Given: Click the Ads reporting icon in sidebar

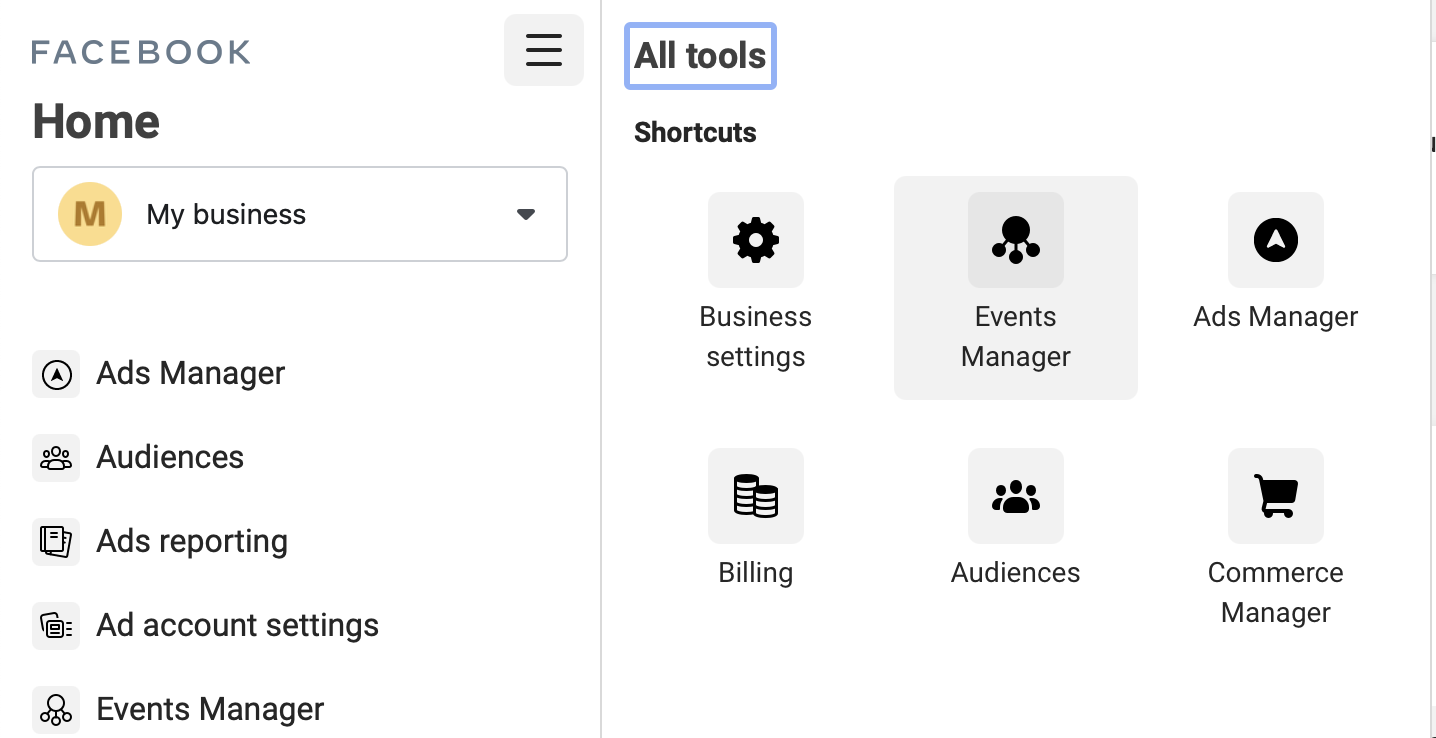Looking at the screenshot, I should click(56, 542).
